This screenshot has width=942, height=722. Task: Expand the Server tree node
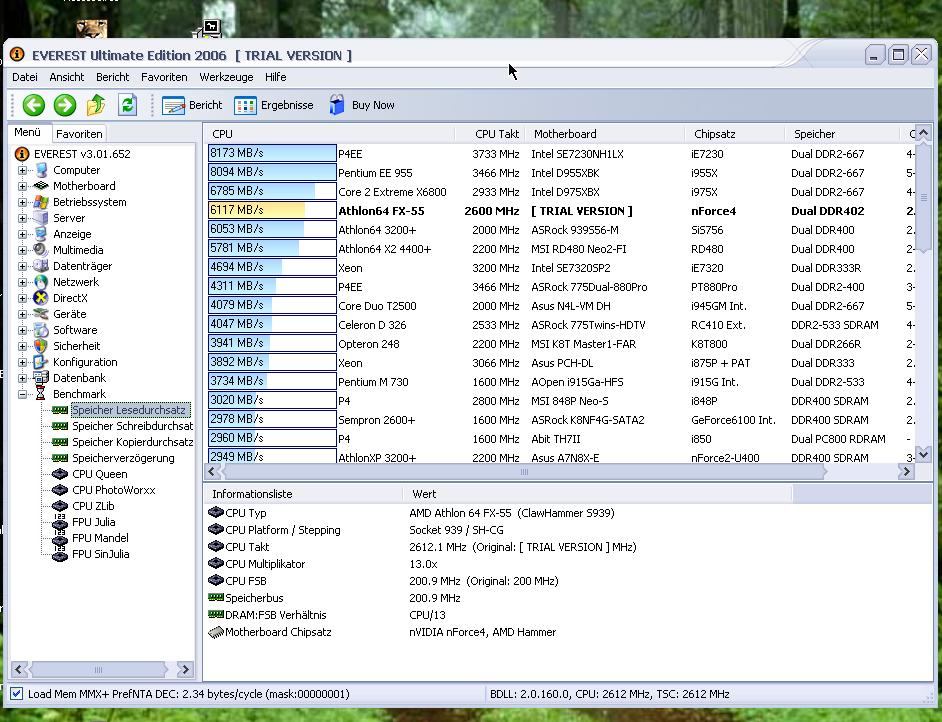coord(22,218)
